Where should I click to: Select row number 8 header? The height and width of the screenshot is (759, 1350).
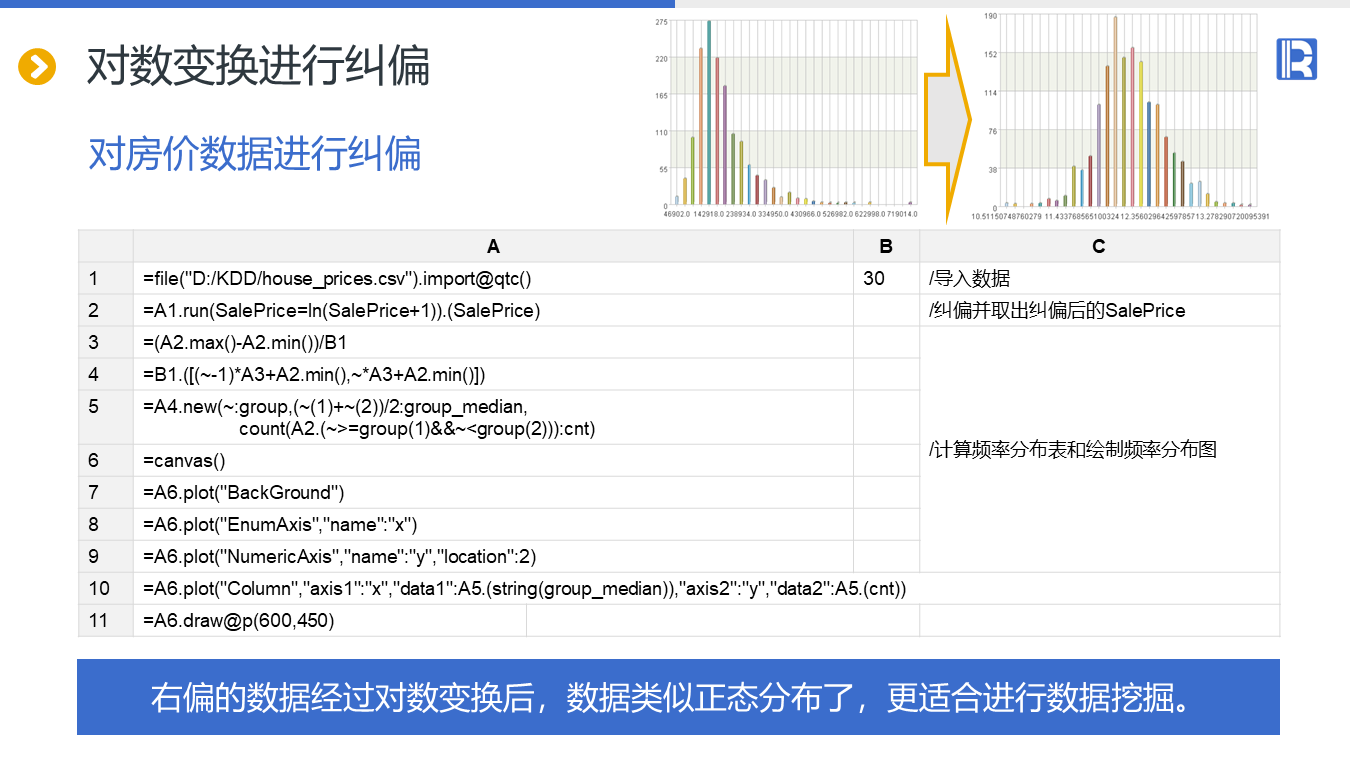105,524
